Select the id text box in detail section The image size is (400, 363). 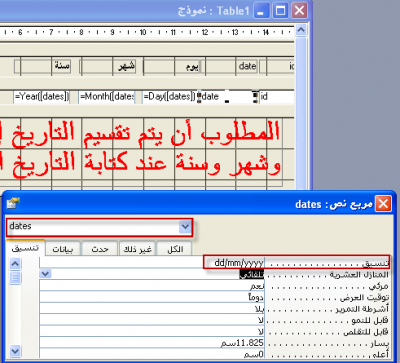(x=277, y=97)
